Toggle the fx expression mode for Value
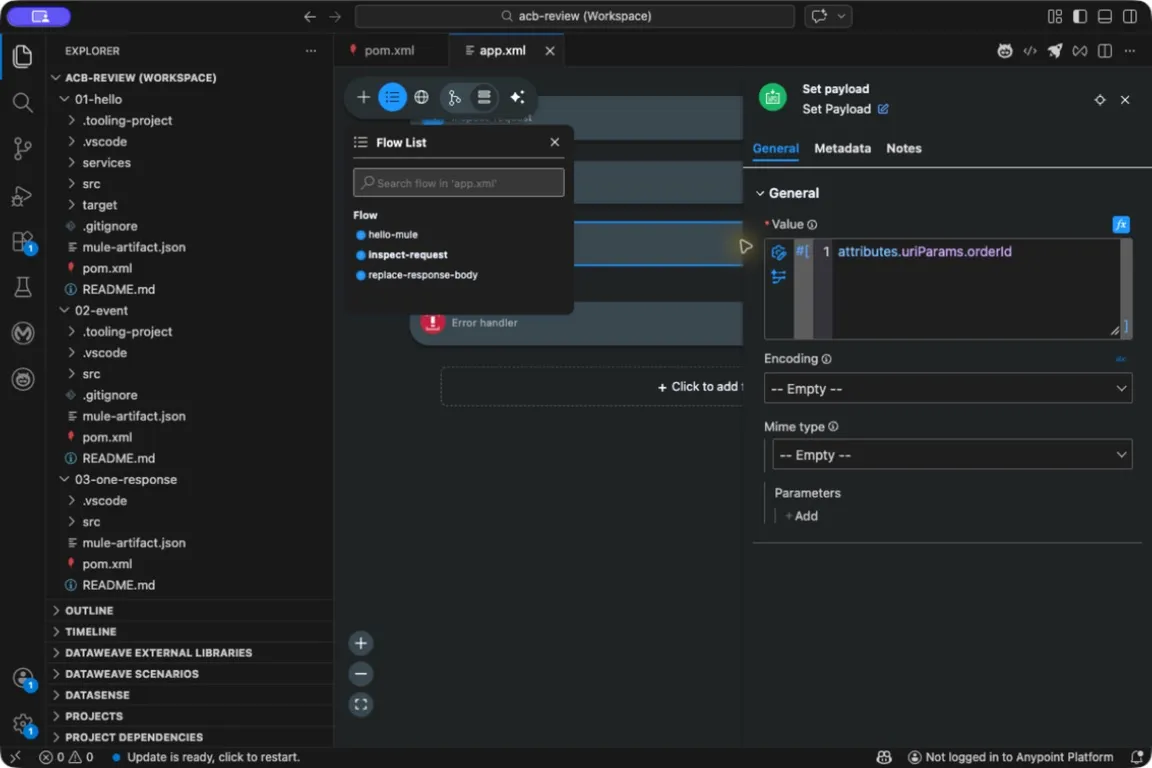This screenshot has height=768, width=1152. pos(1120,224)
